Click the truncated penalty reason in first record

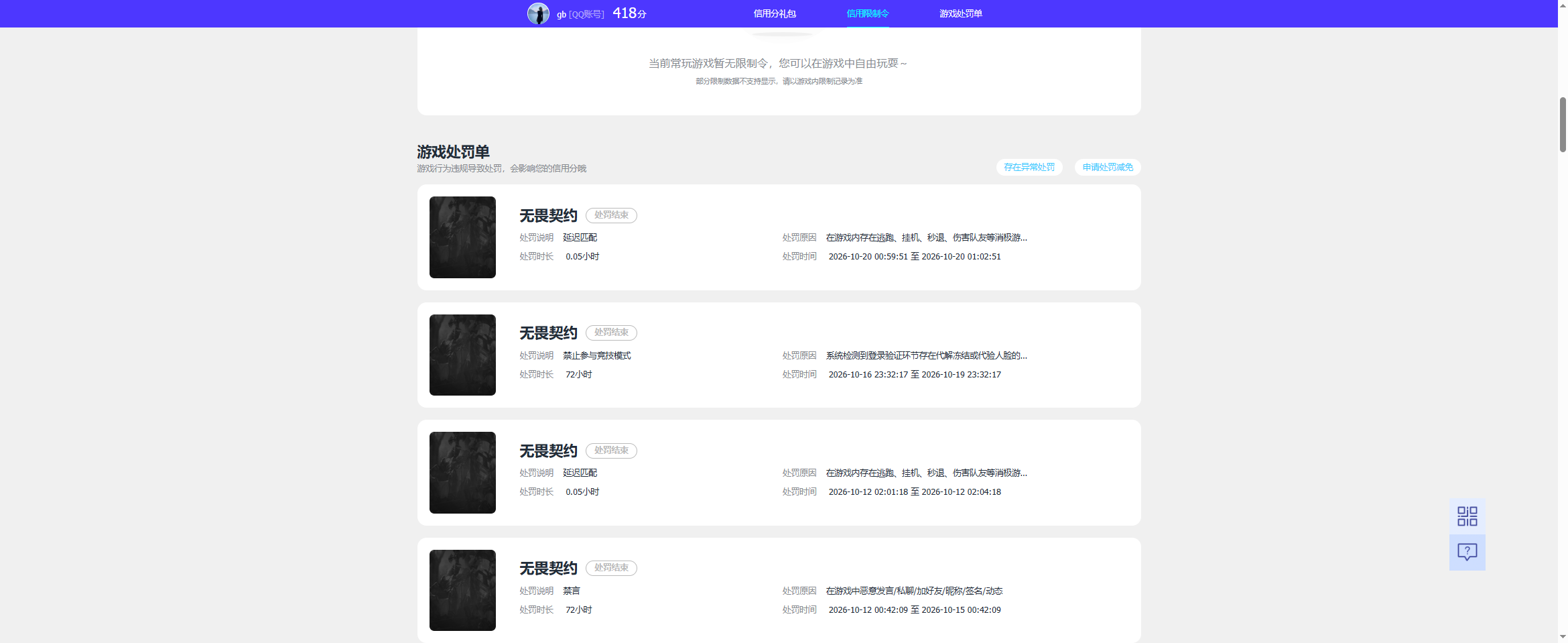pyautogui.click(x=926, y=237)
